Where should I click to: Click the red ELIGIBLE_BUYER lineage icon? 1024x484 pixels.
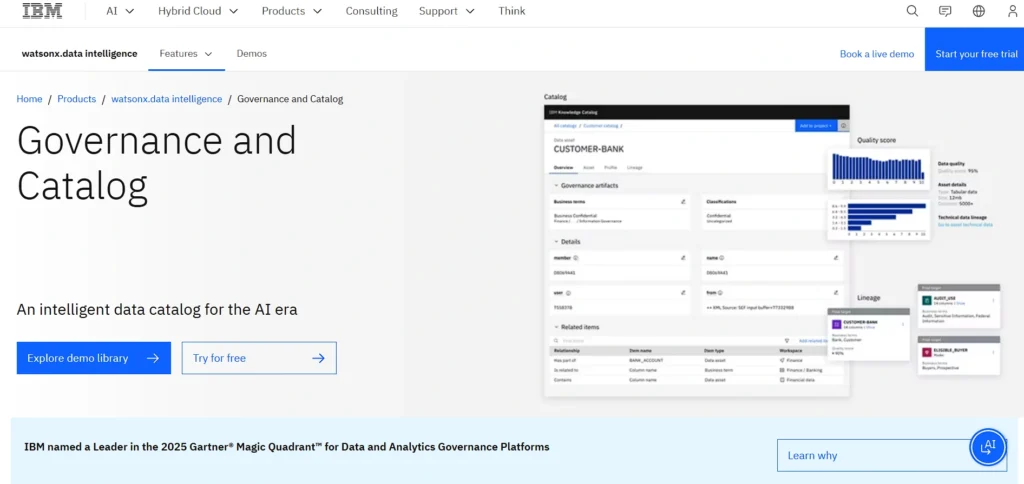[x=926, y=352]
